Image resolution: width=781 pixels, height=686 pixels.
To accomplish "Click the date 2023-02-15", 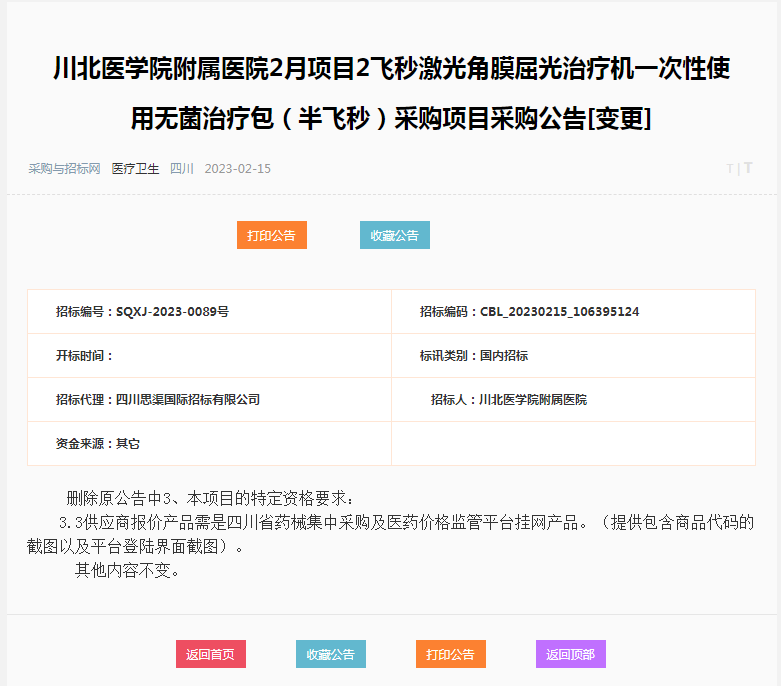I will 238,169.
